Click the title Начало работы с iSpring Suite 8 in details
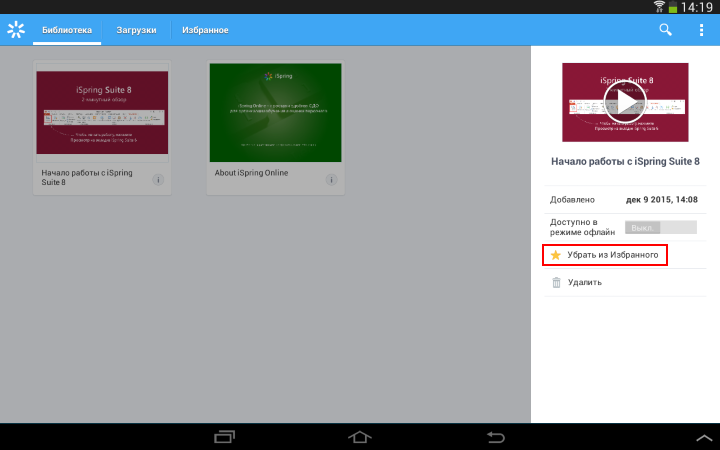Viewport: 720px width, 450px height. coord(625,161)
